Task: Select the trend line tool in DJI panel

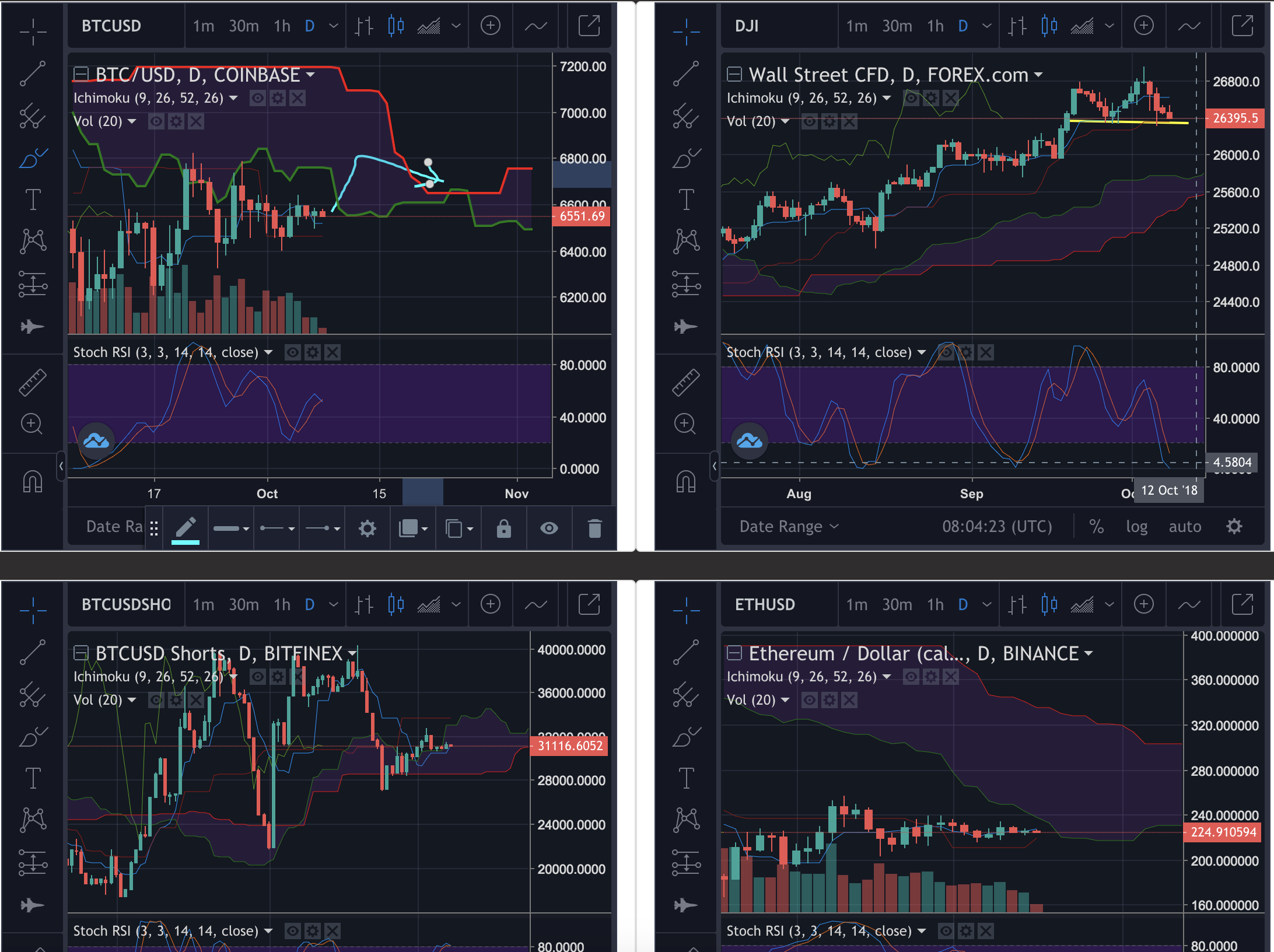Action: tap(686, 73)
